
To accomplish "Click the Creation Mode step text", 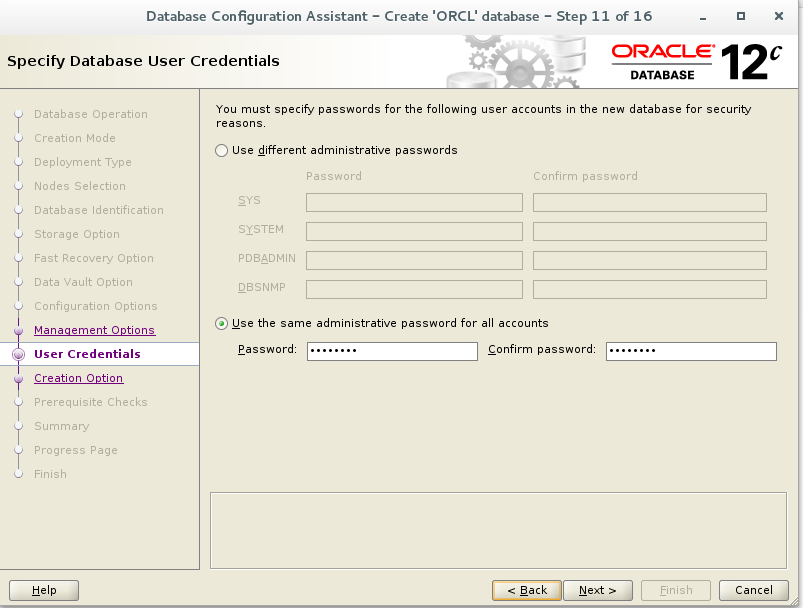I will [75, 138].
